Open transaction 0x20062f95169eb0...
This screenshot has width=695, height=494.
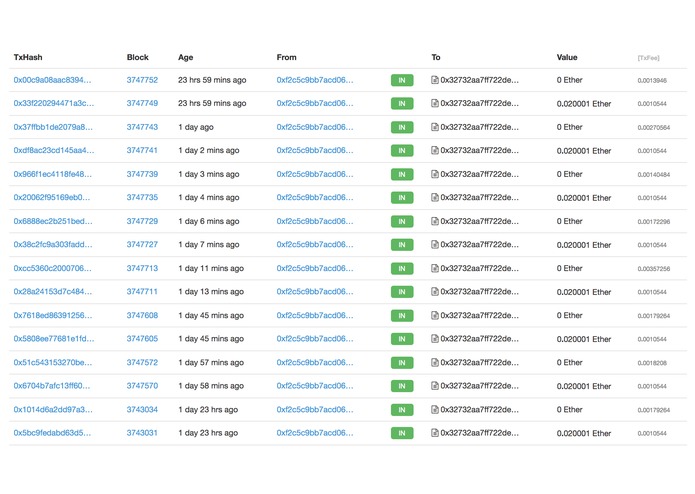coord(52,197)
